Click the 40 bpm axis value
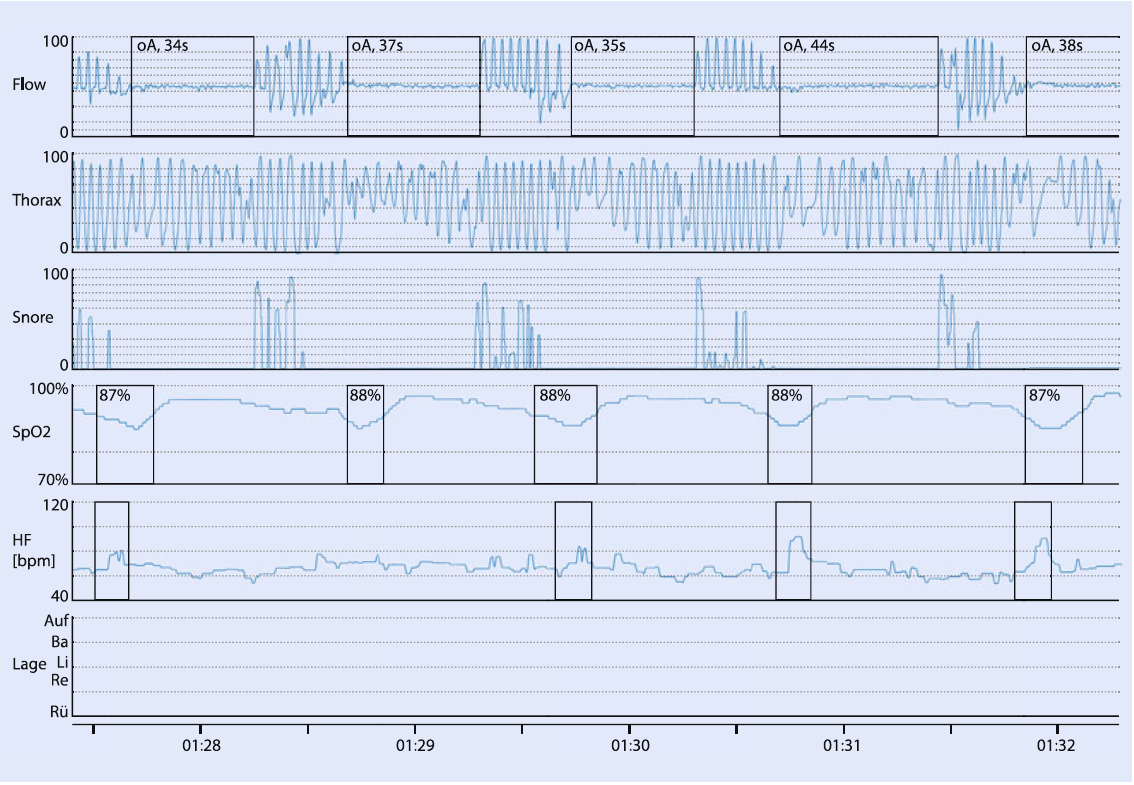The image size is (1134, 785). point(61,597)
